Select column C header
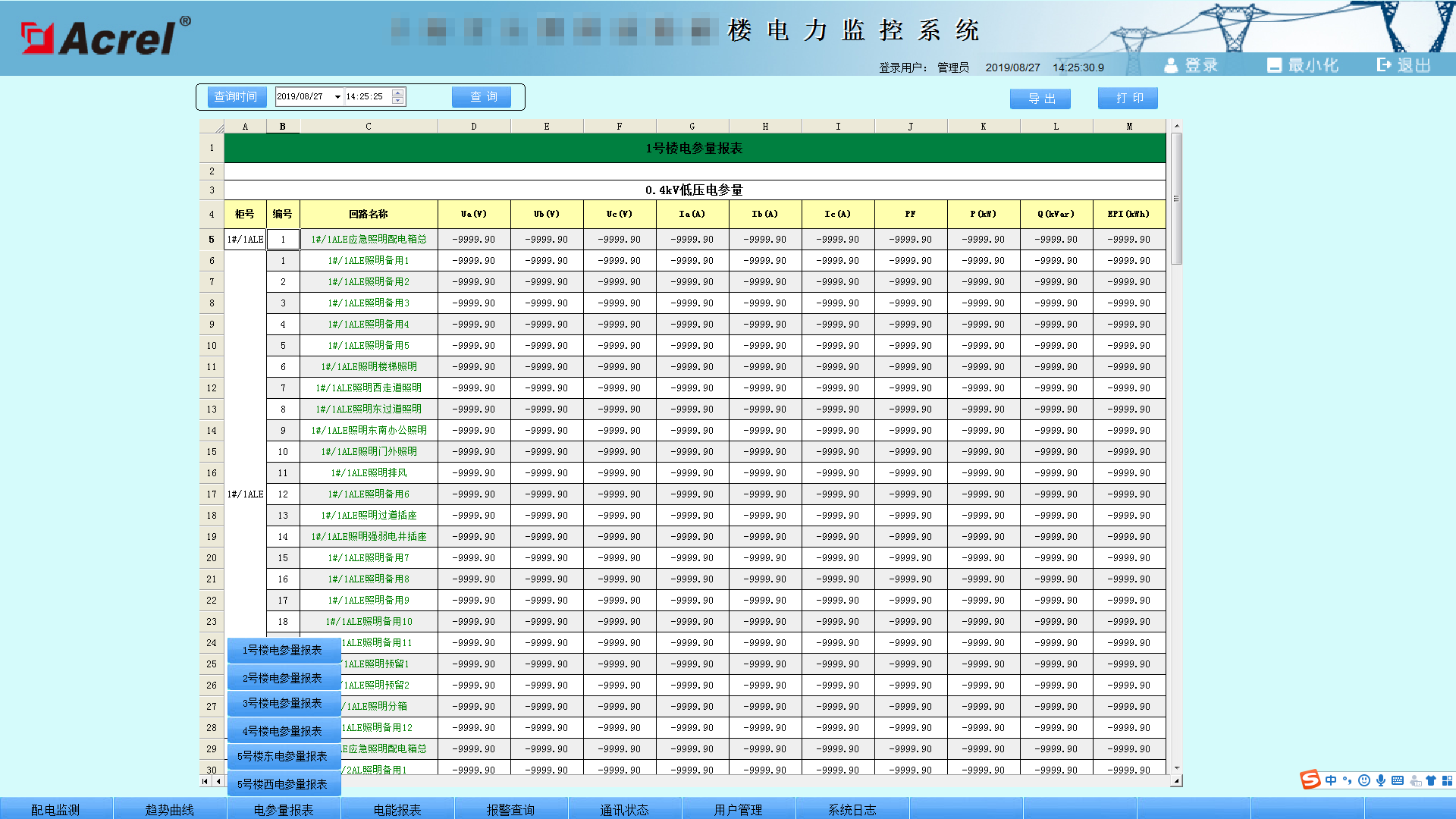Image resolution: width=1456 pixels, height=819 pixels. pos(369,127)
